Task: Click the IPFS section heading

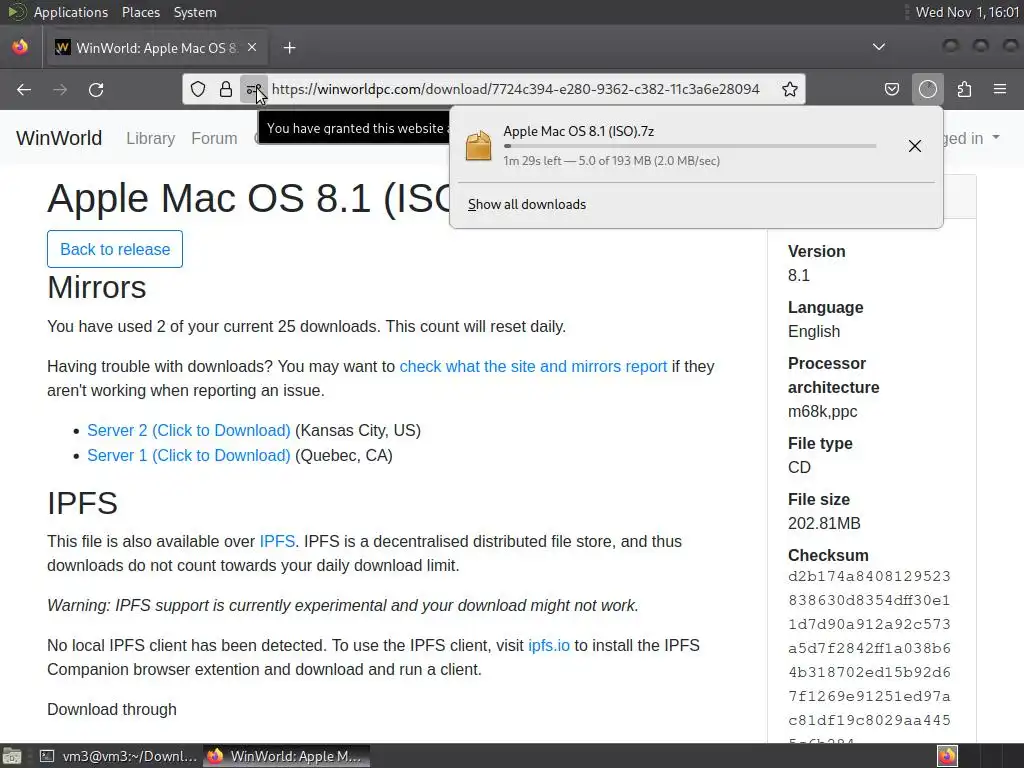Action: [82, 503]
